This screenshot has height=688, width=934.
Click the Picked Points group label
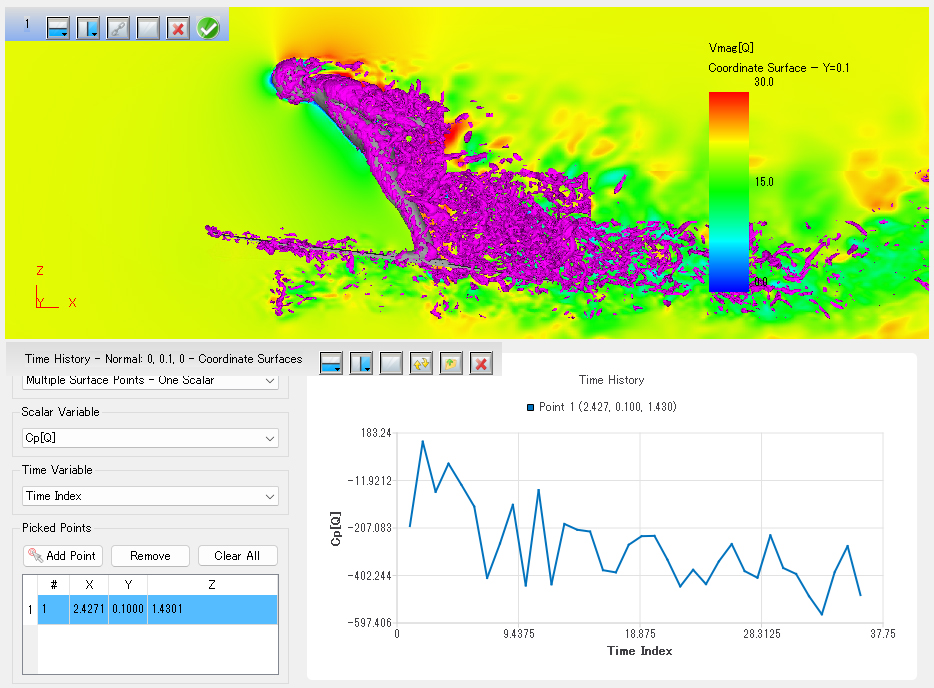tap(57, 528)
